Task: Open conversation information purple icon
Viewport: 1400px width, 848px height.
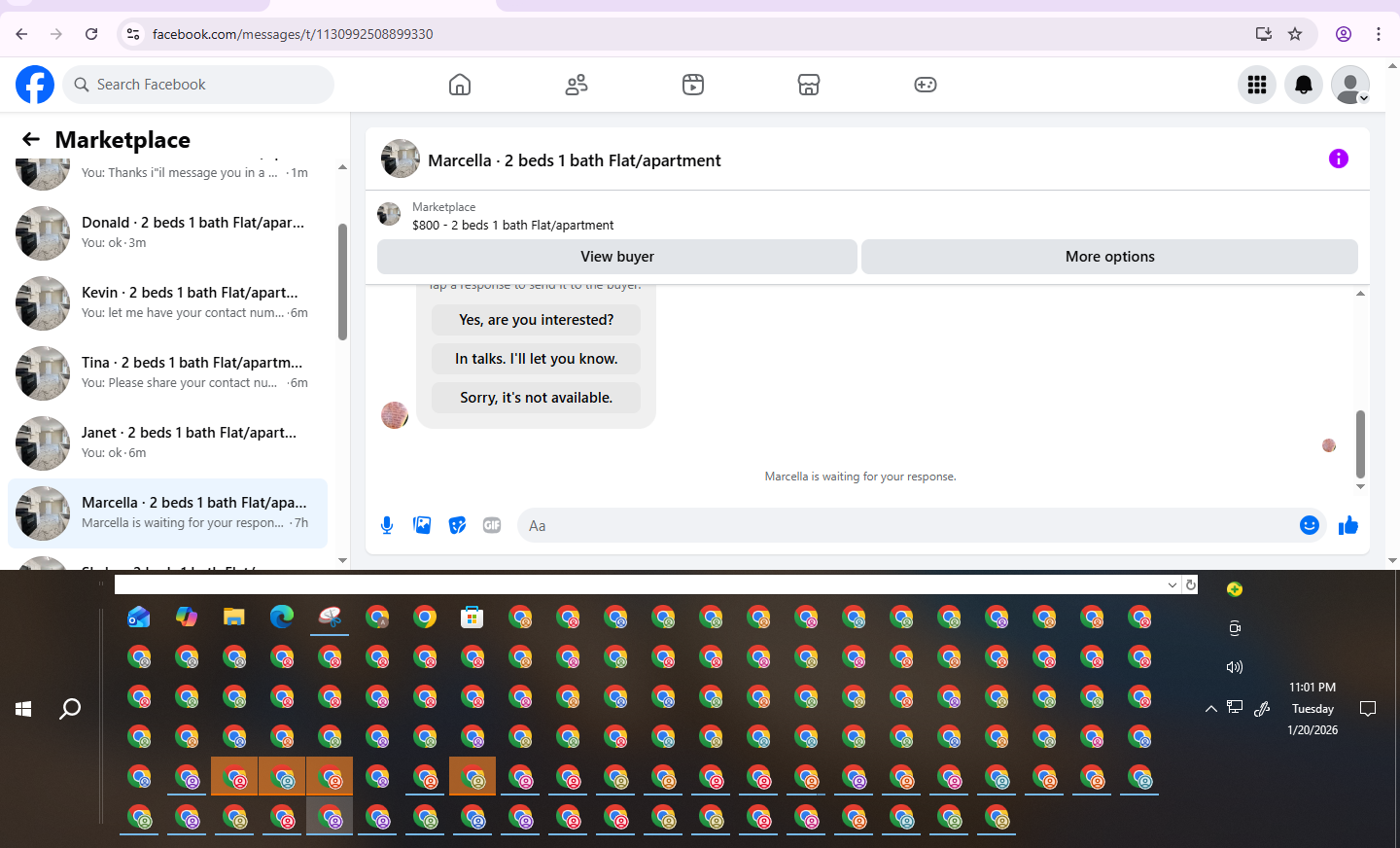Action: [x=1339, y=159]
